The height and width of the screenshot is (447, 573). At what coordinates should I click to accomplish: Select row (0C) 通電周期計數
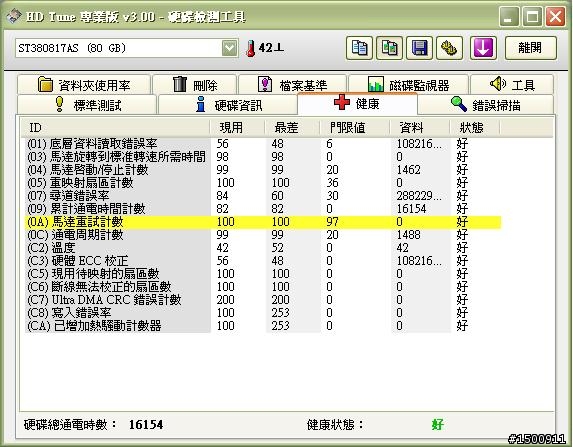click(263, 235)
